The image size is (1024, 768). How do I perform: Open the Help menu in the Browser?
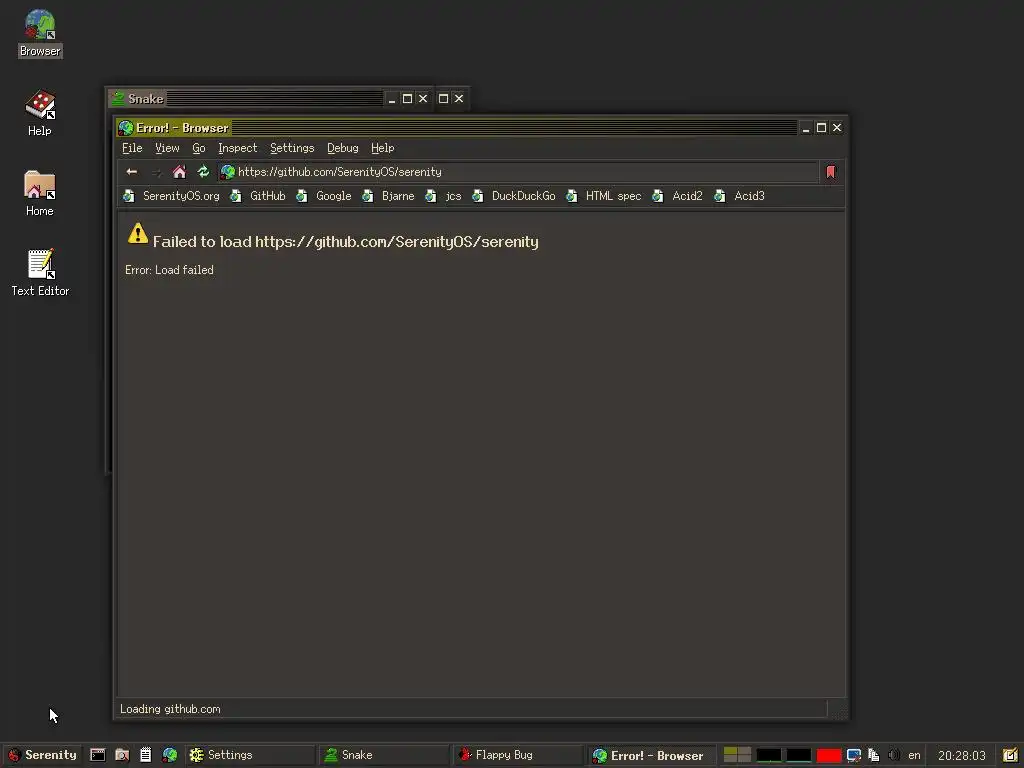coord(383,148)
